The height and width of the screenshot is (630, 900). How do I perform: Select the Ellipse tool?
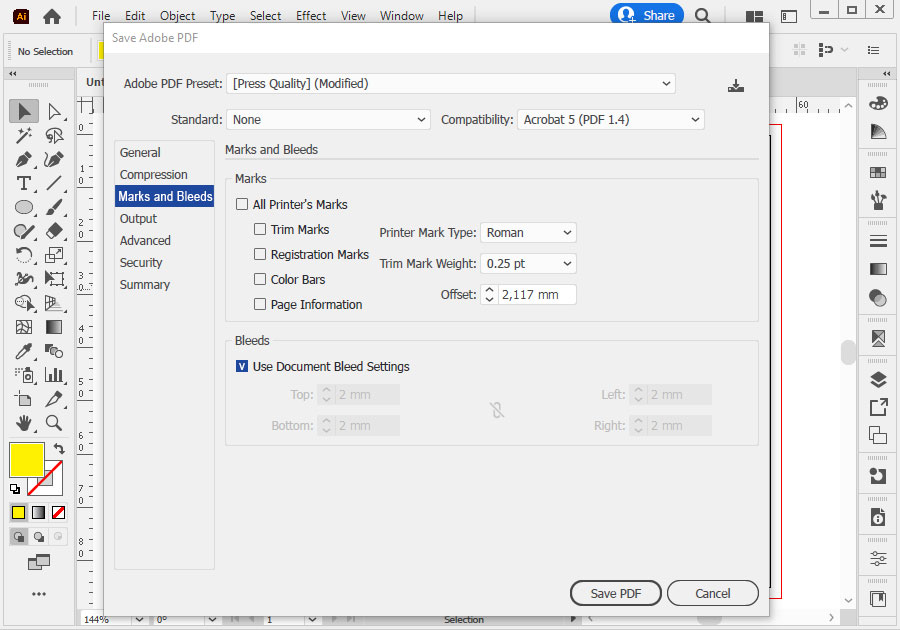click(24, 207)
